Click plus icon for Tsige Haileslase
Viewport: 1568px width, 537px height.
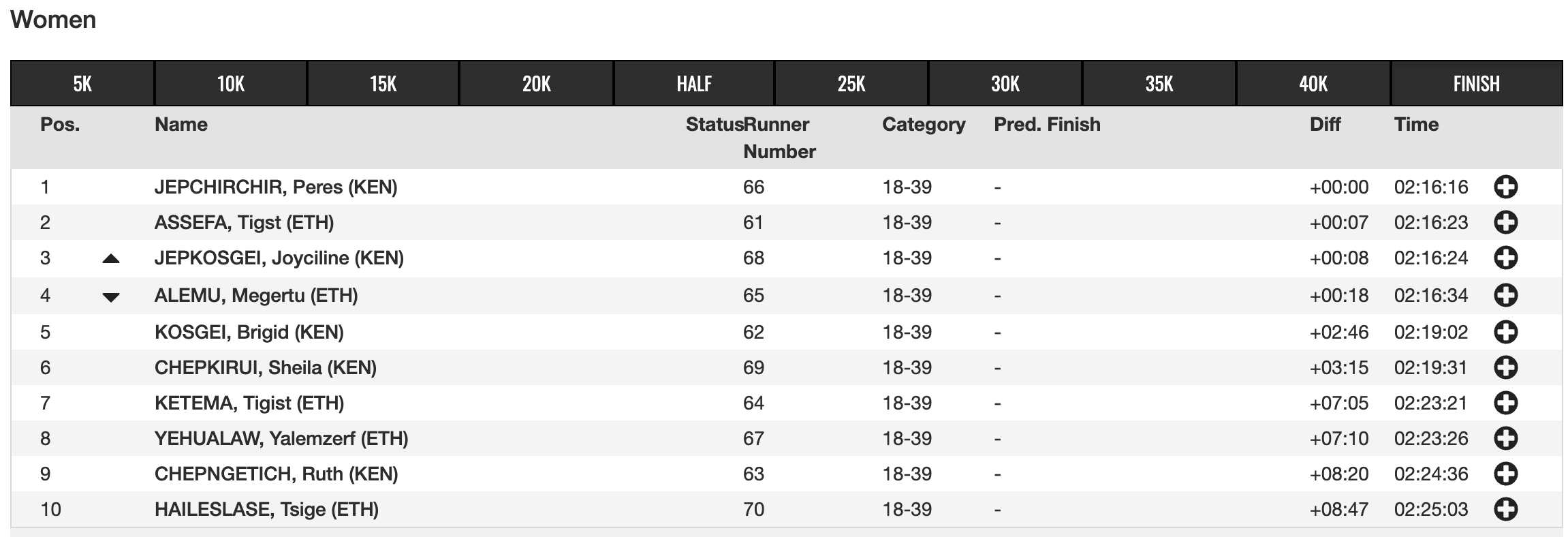1505,509
